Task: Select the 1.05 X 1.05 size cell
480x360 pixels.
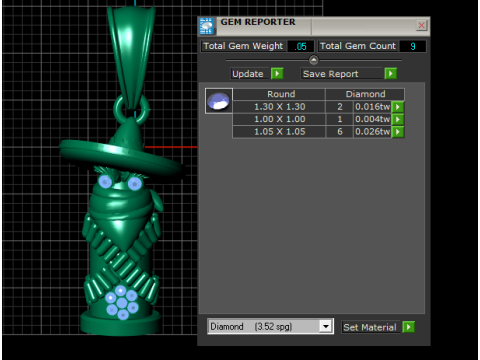Action: coord(279,132)
